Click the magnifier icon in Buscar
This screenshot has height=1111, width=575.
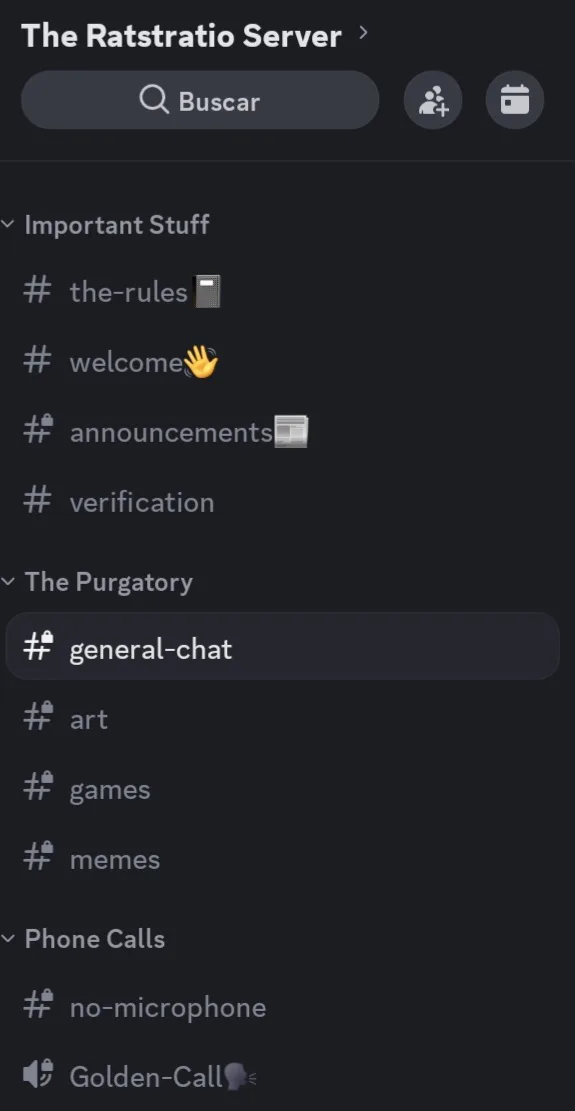(x=154, y=100)
